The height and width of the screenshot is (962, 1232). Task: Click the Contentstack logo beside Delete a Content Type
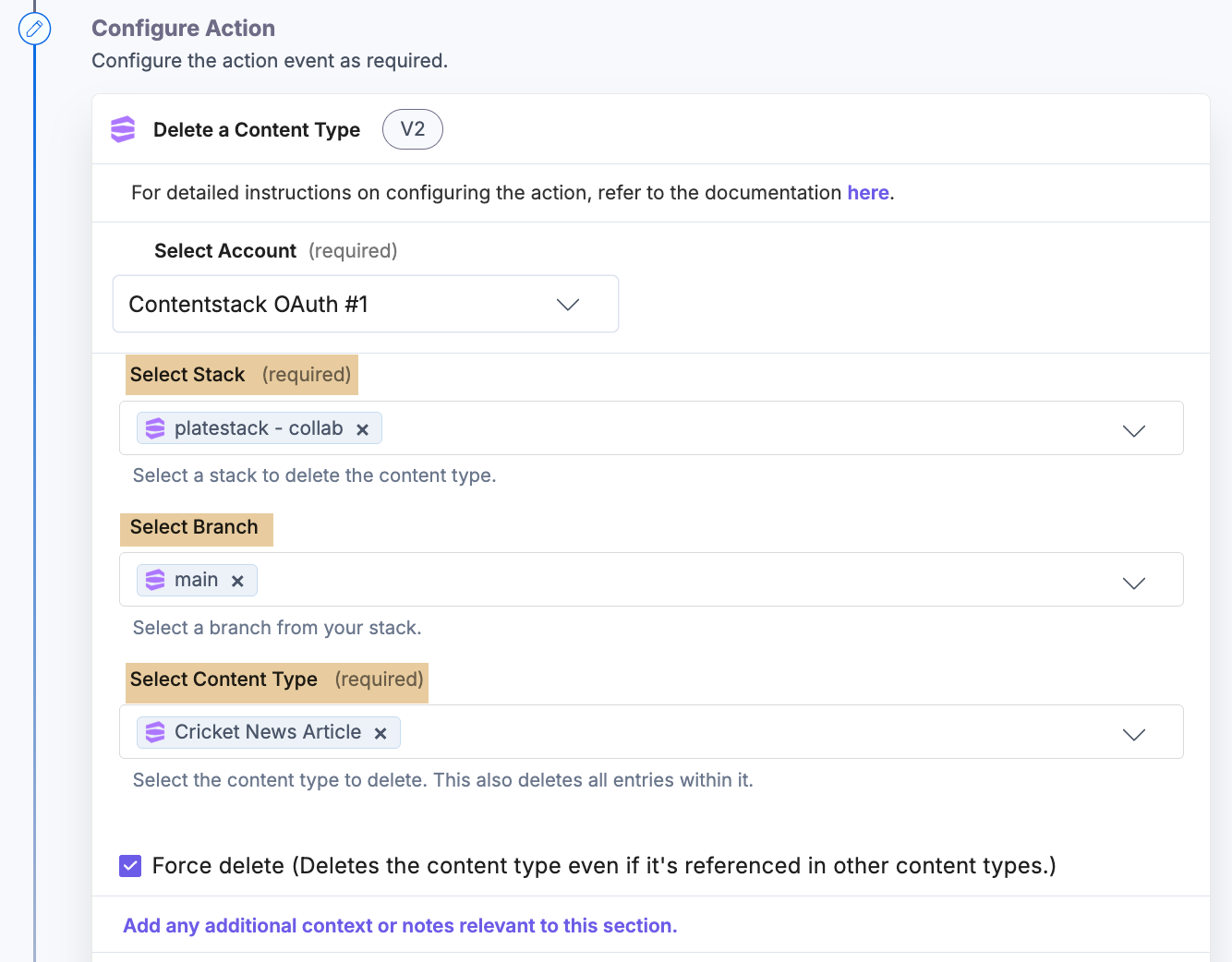[x=123, y=129]
